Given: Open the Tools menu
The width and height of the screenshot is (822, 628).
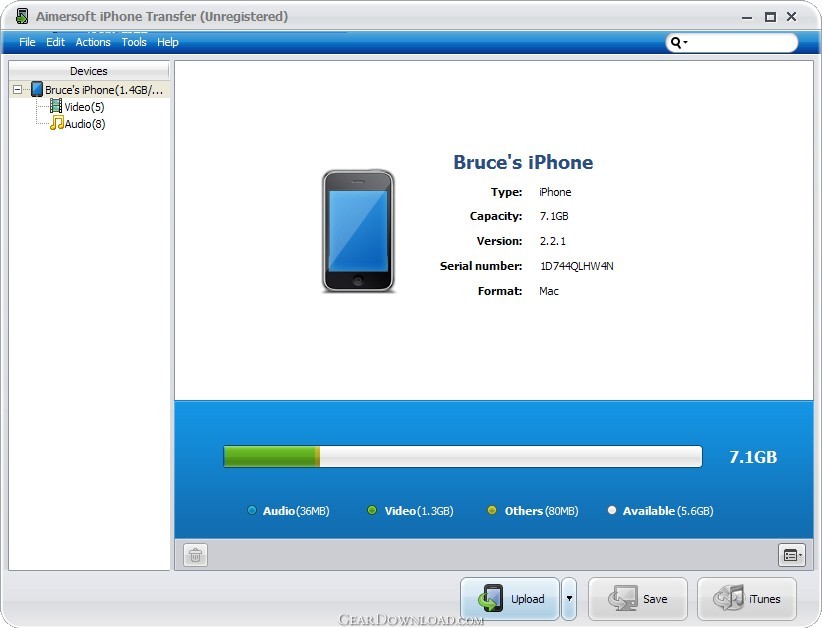Looking at the screenshot, I should coord(134,42).
